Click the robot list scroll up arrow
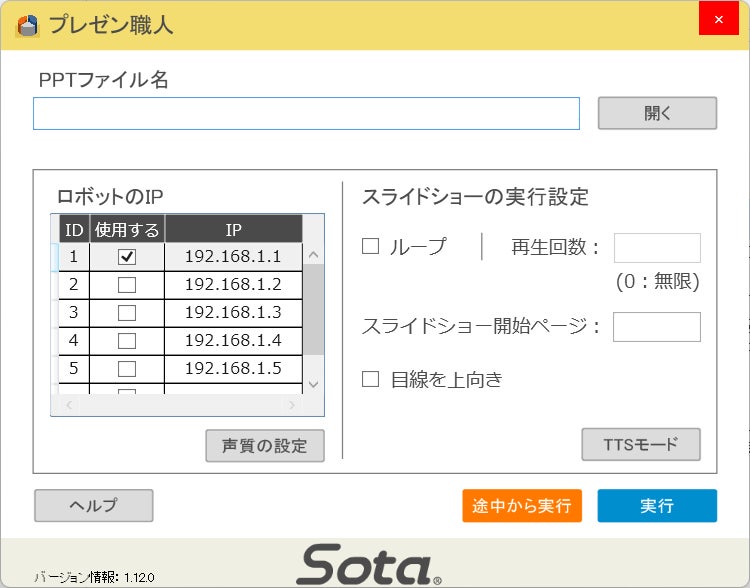This screenshot has height=588, width=750. [313, 255]
